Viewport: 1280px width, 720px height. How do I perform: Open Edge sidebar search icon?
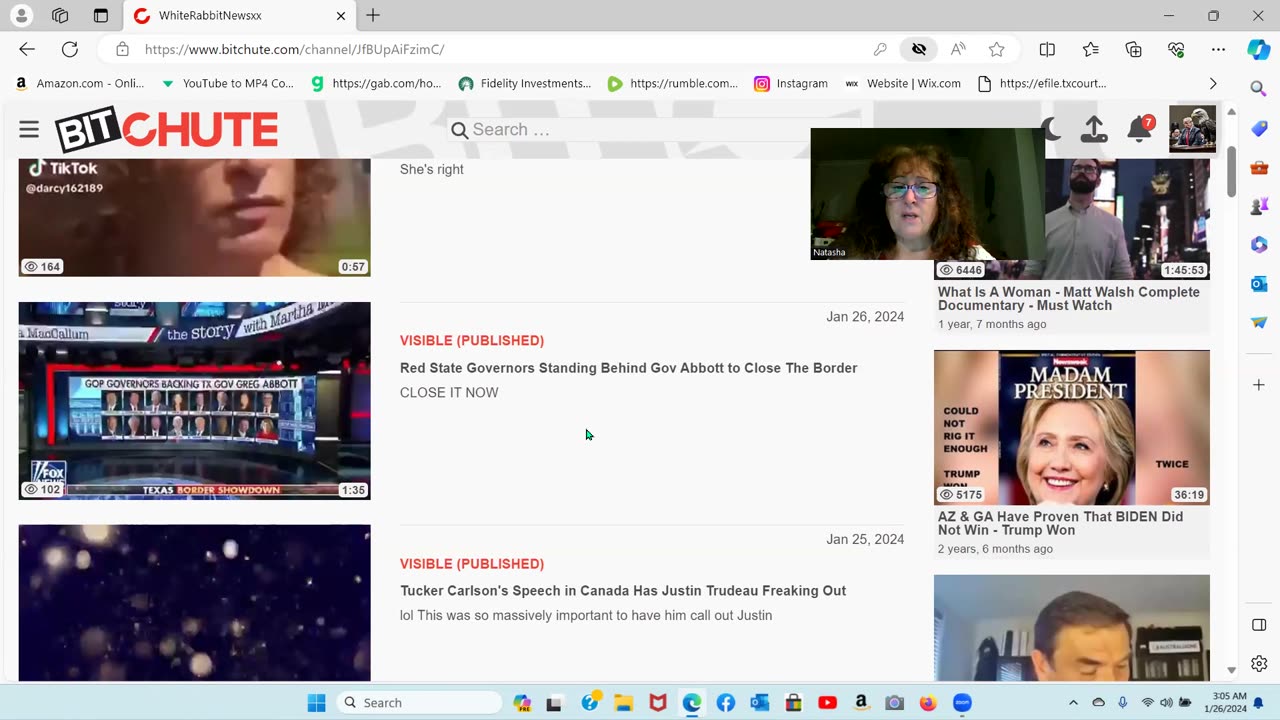(x=1259, y=89)
